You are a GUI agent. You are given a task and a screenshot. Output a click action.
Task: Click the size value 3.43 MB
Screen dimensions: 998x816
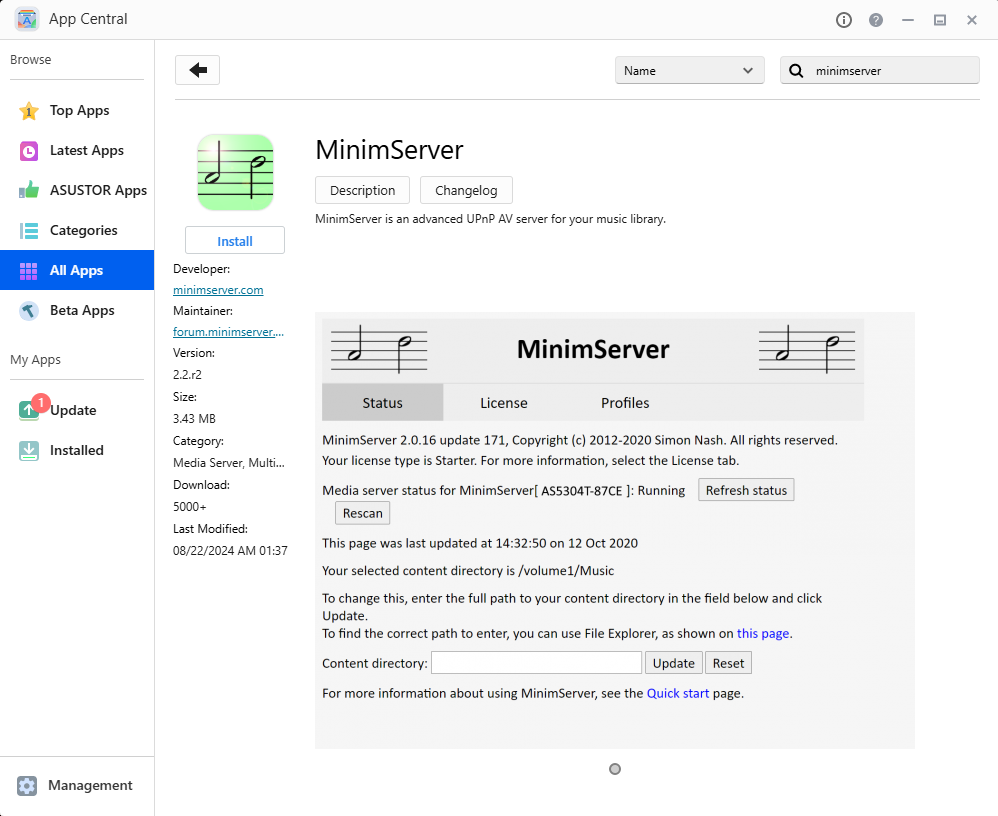(194, 419)
